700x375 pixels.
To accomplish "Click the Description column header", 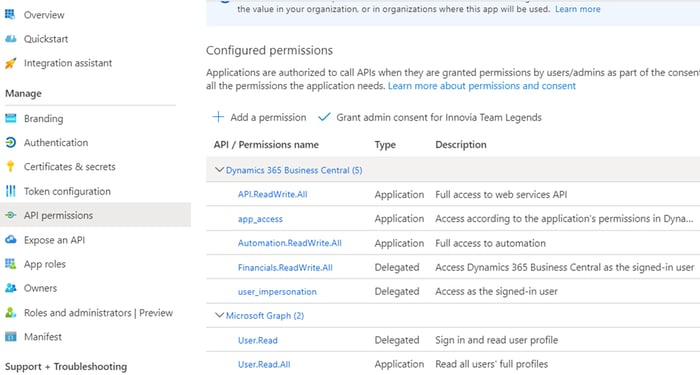I will (x=461, y=144).
